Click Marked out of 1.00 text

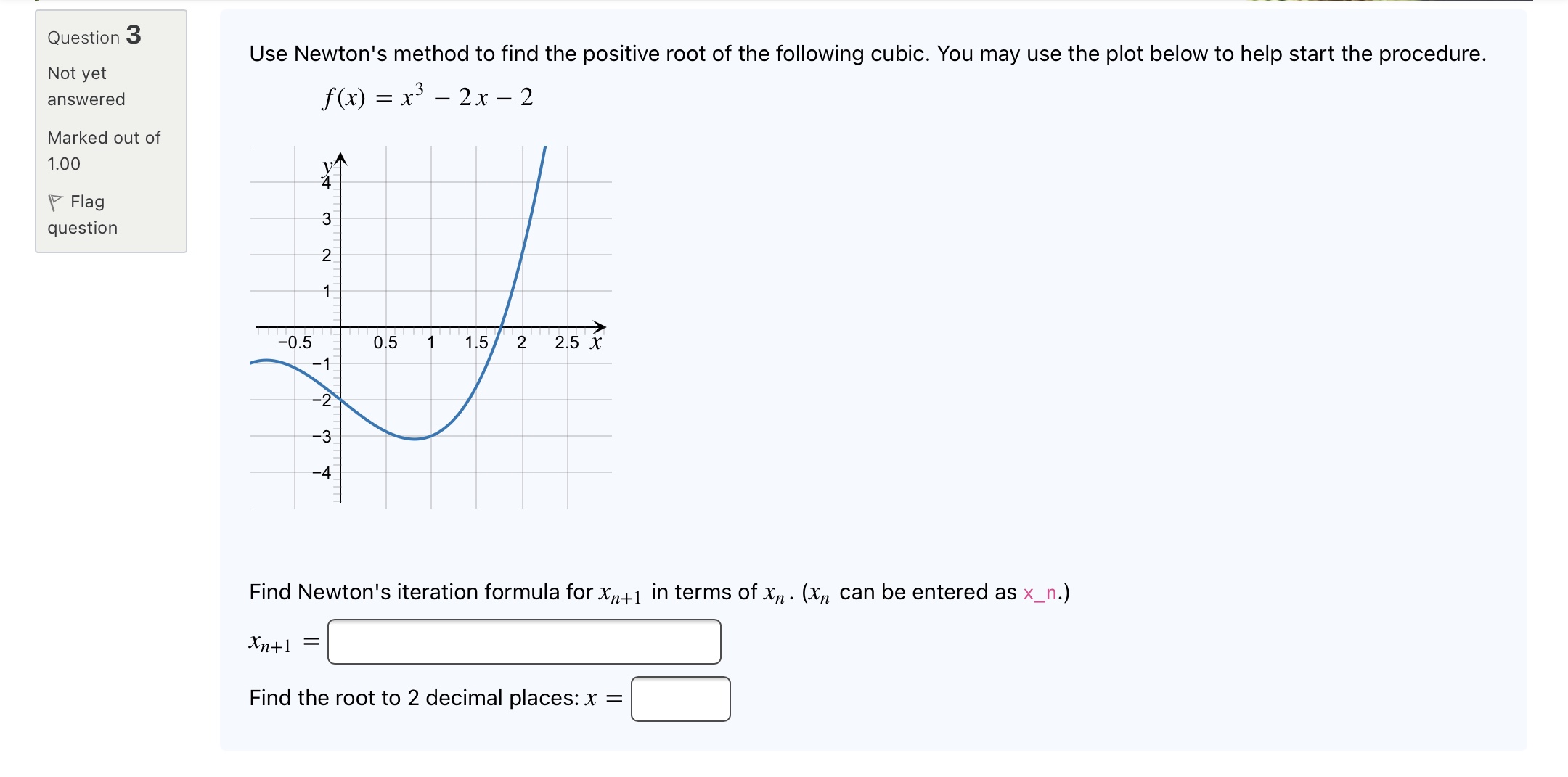point(103,150)
